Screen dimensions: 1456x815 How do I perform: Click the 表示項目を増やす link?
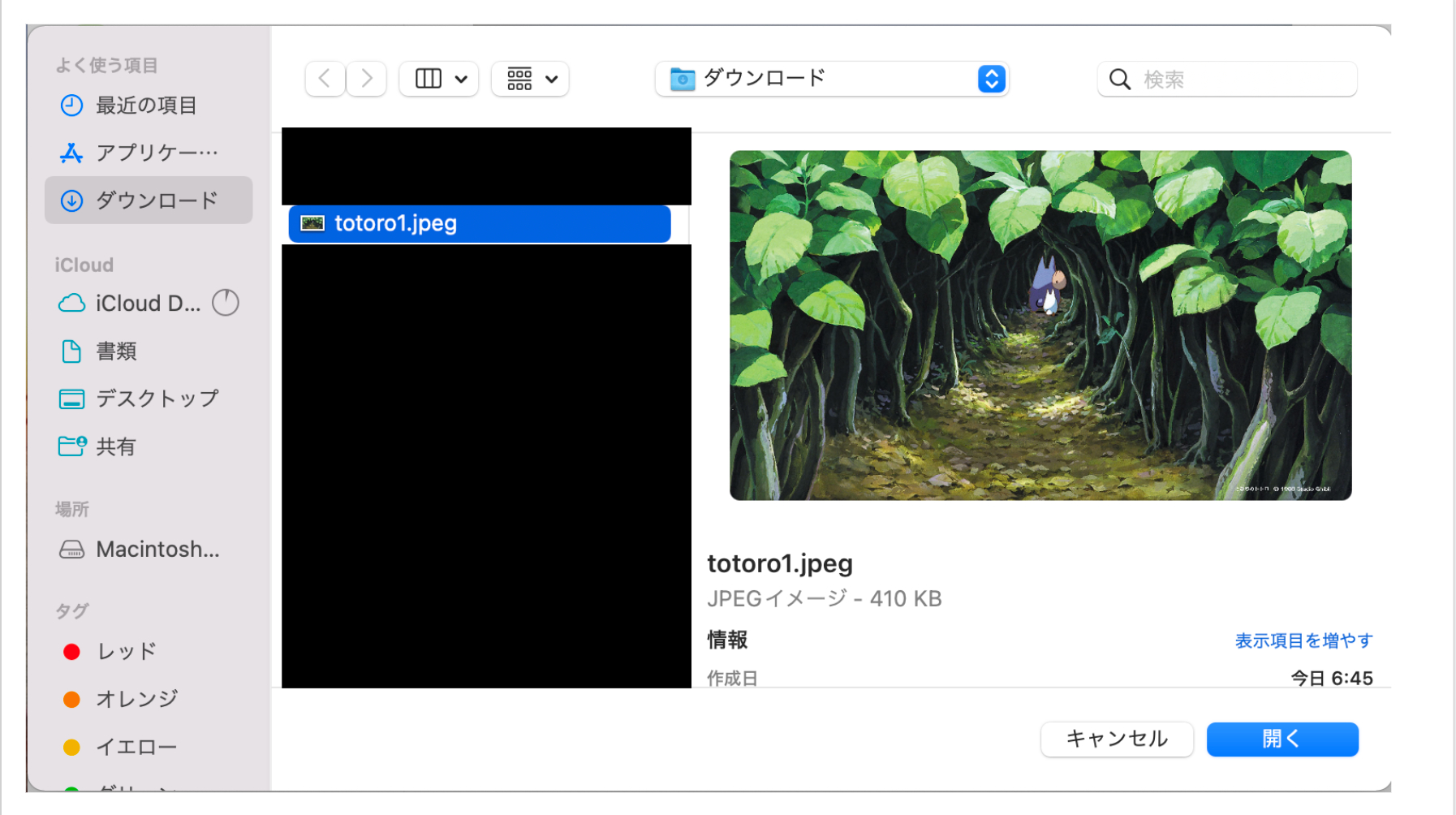1303,641
